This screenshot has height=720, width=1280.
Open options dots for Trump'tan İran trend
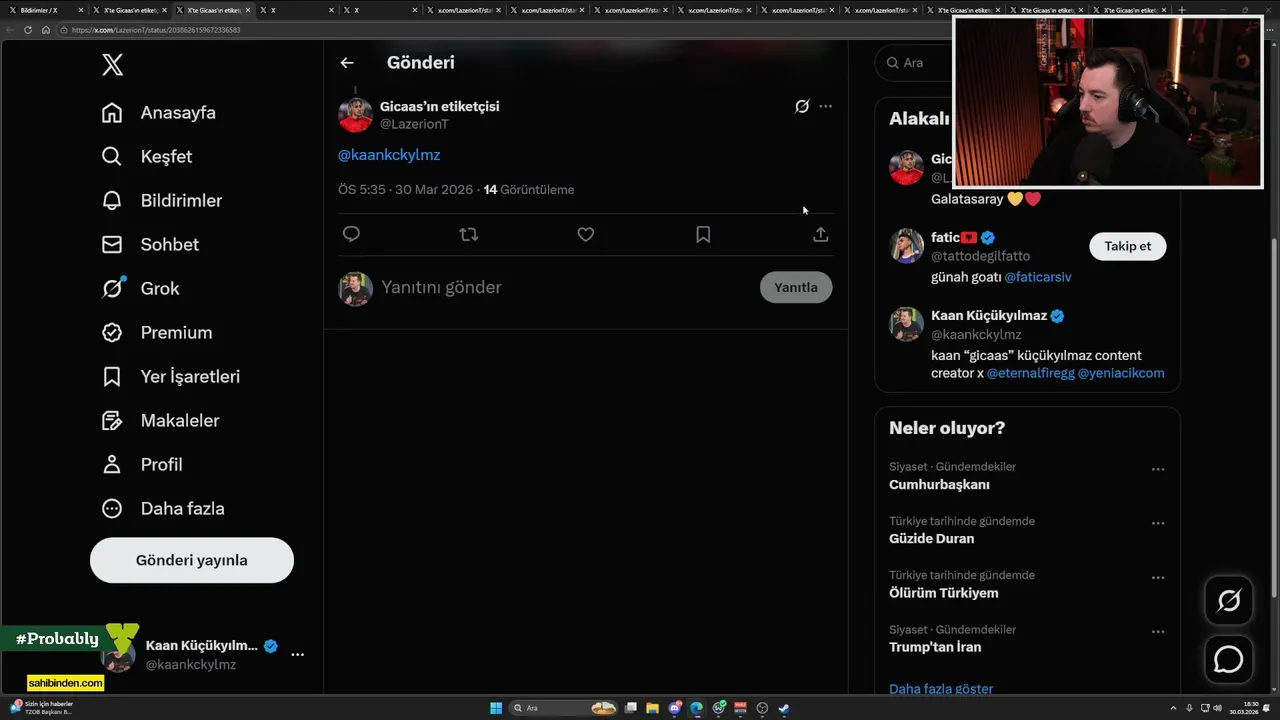[x=1157, y=632]
